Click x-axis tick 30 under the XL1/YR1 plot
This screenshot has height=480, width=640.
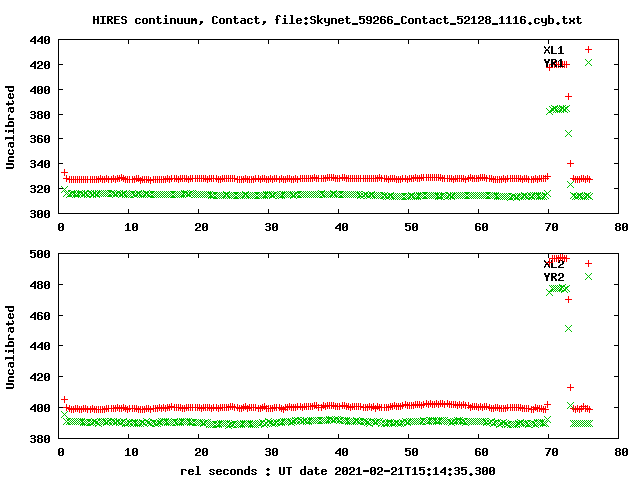(x=271, y=227)
